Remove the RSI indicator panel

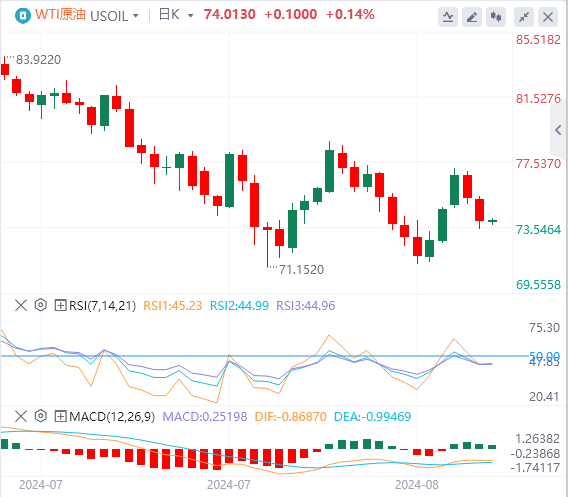[21, 305]
